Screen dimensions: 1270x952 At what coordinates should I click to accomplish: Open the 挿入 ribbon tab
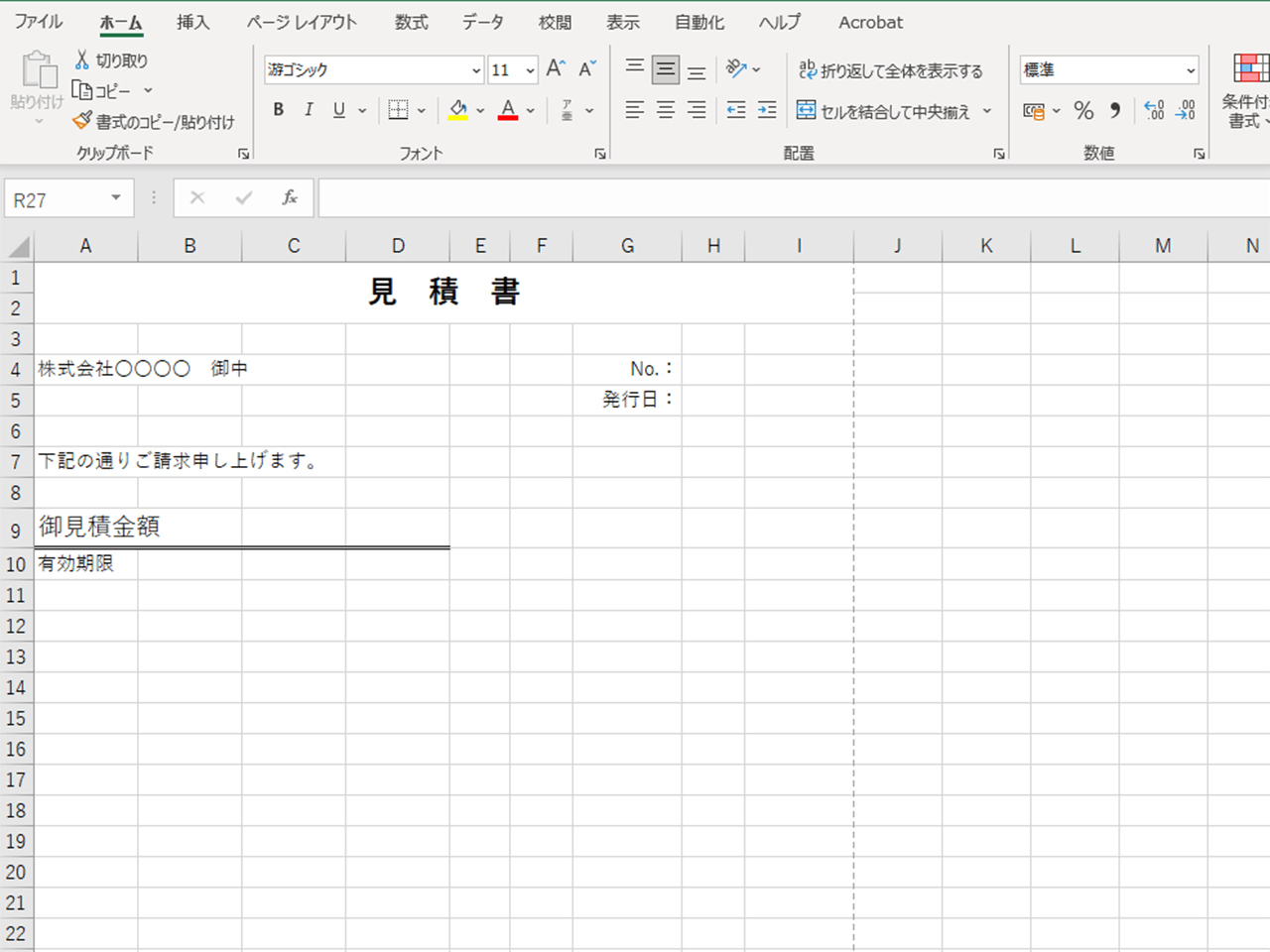pos(192,22)
